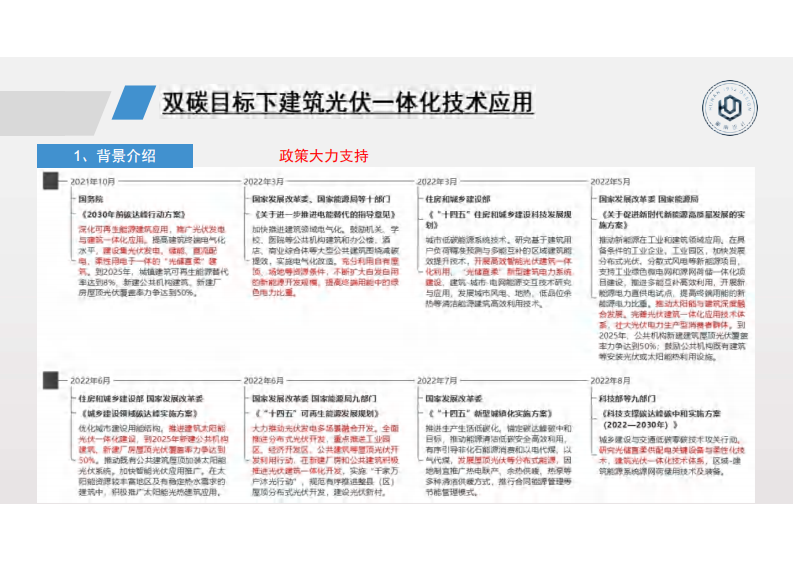Select the 国务院 issuer heading
This screenshot has width=793, height=561.
tap(91, 199)
